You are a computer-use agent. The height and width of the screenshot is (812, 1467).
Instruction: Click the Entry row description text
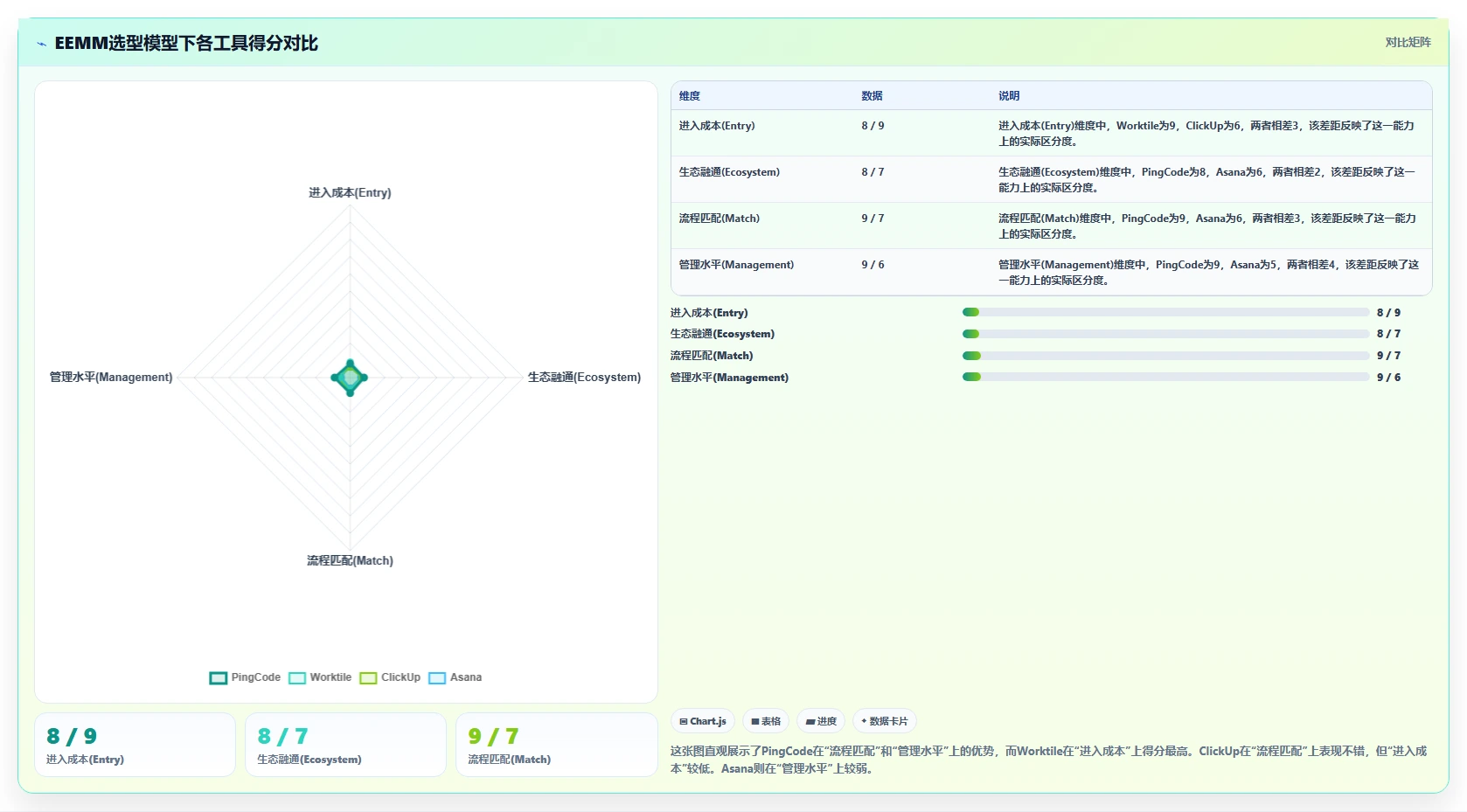(1206, 134)
